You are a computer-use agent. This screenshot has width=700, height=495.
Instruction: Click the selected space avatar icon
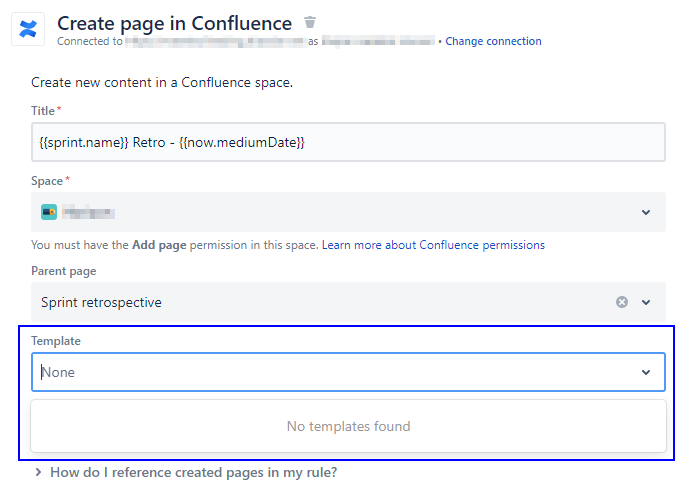coord(49,212)
